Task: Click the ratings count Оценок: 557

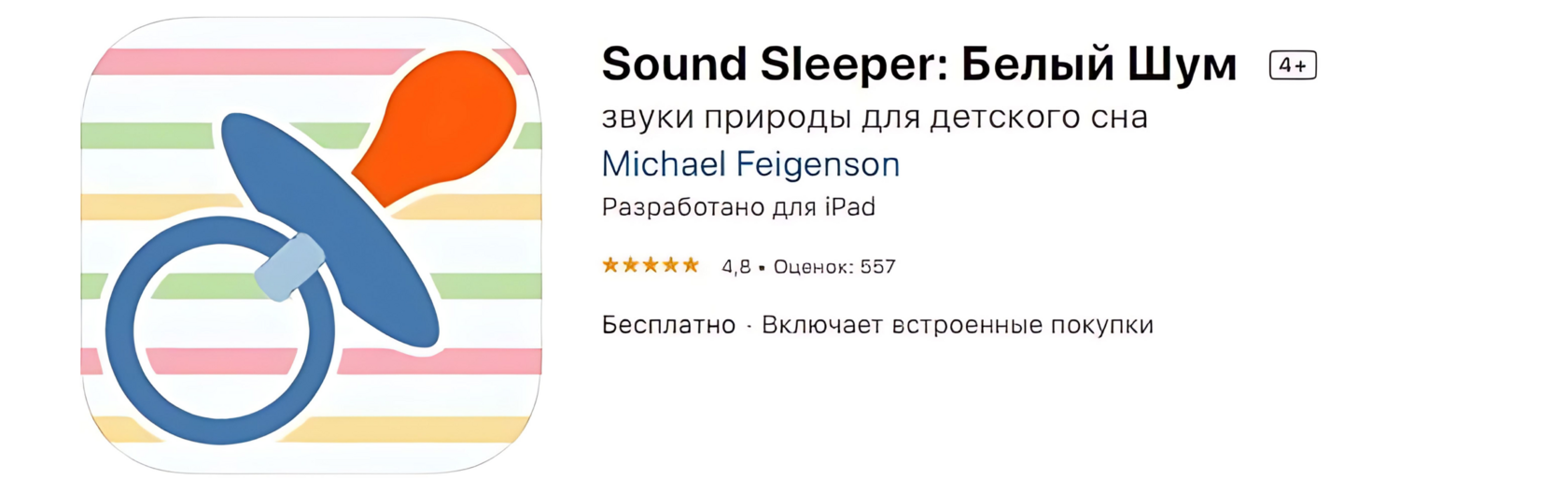Action: pos(834,267)
